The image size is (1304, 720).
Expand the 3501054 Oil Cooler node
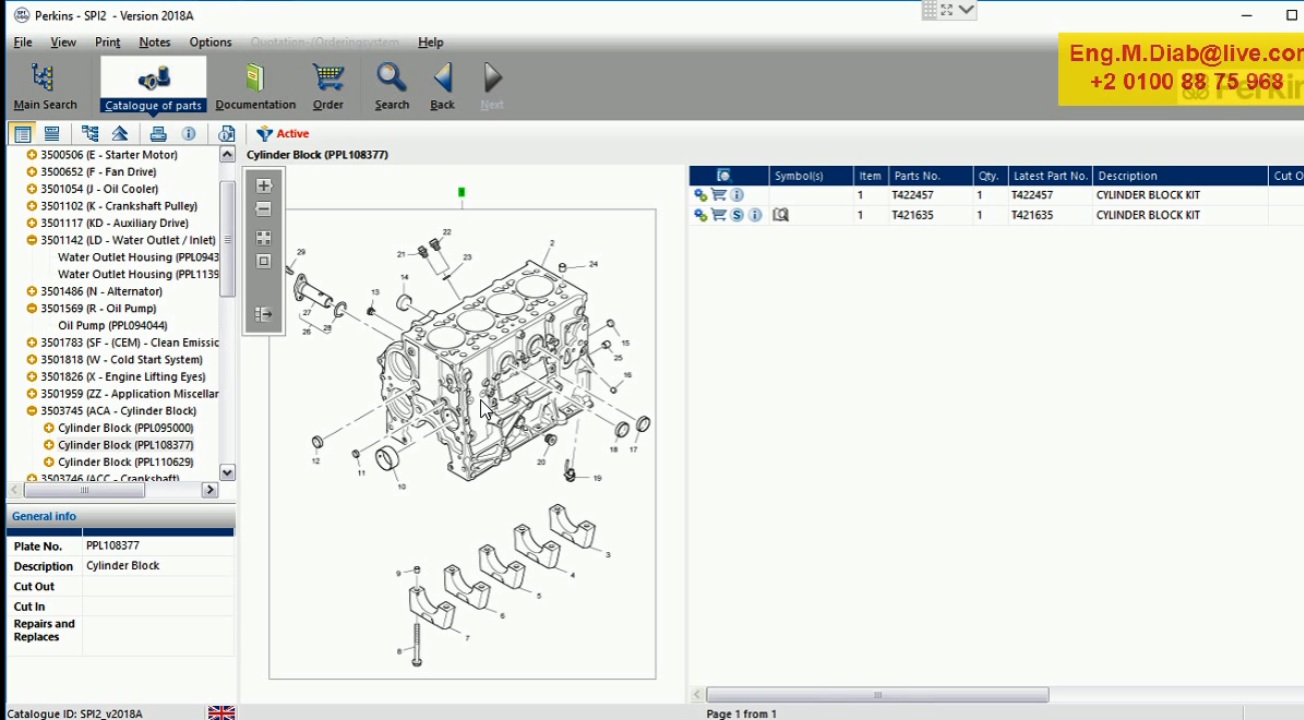32,189
